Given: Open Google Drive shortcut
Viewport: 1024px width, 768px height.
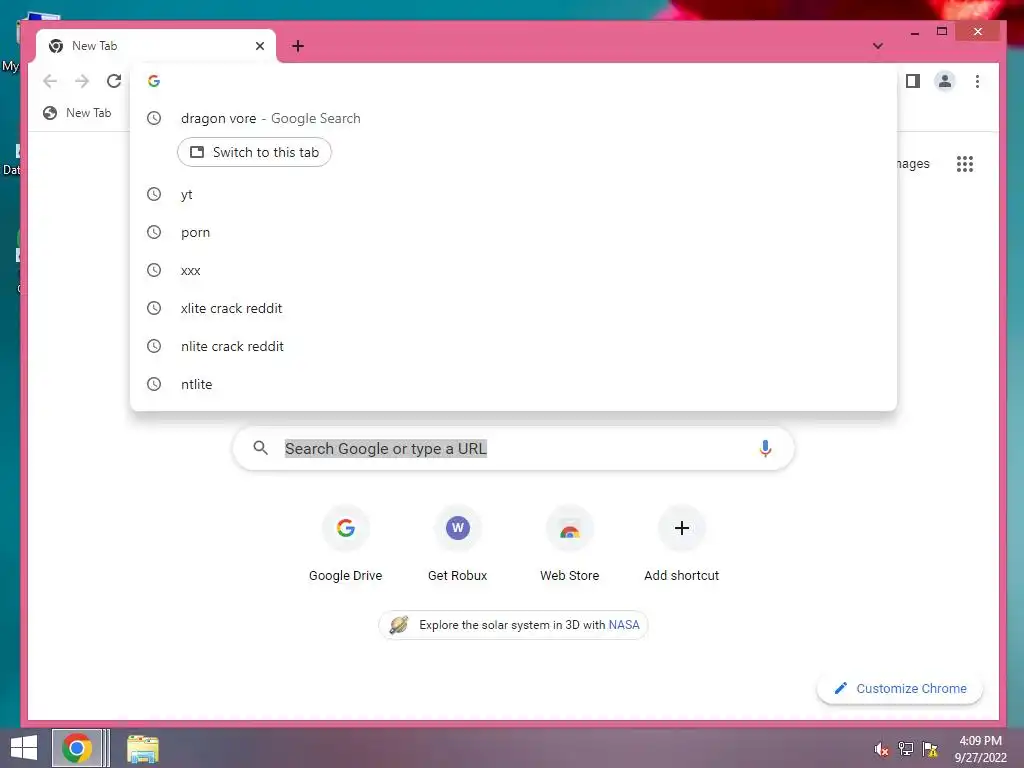Looking at the screenshot, I should 345,543.
